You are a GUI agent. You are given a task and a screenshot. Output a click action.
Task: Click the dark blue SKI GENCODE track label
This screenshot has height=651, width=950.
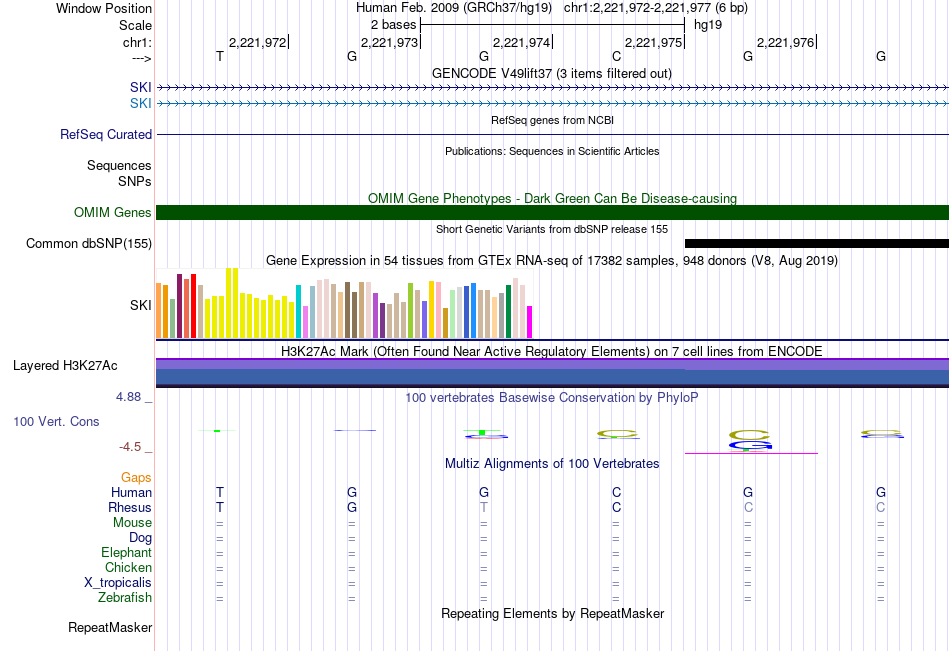(141, 87)
